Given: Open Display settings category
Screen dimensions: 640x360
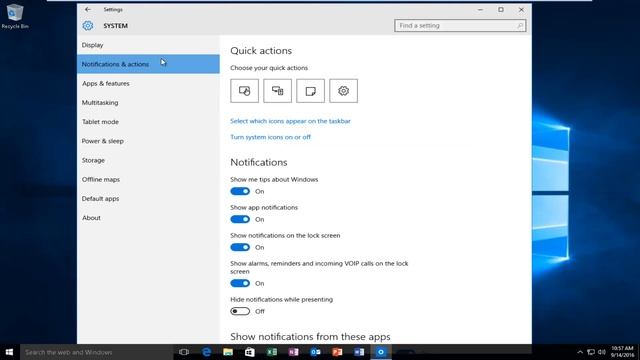Looking at the screenshot, I should pyautogui.click(x=148, y=45).
